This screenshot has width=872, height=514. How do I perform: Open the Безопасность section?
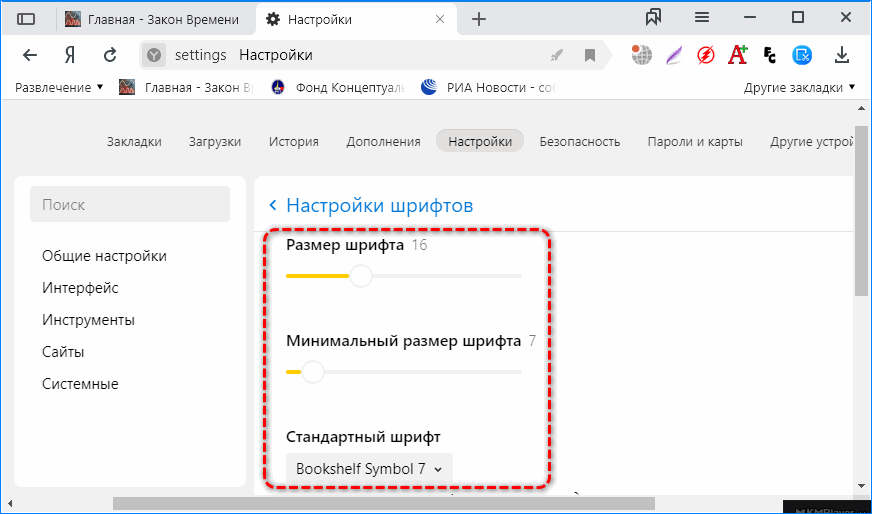point(579,141)
